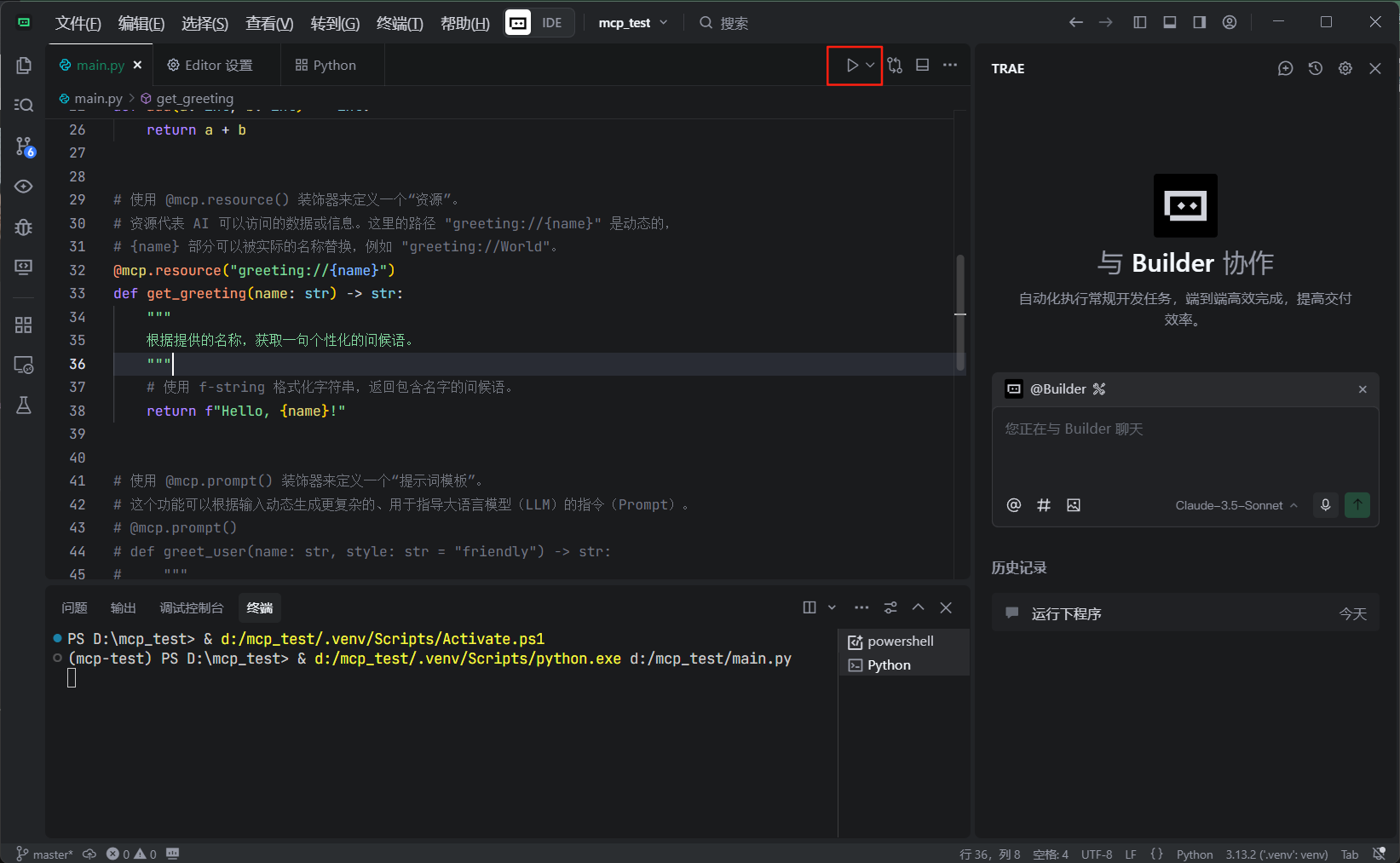This screenshot has height=863, width=1400.
Task: Go forward with the right arrow in title bar
Action: [1106, 23]
